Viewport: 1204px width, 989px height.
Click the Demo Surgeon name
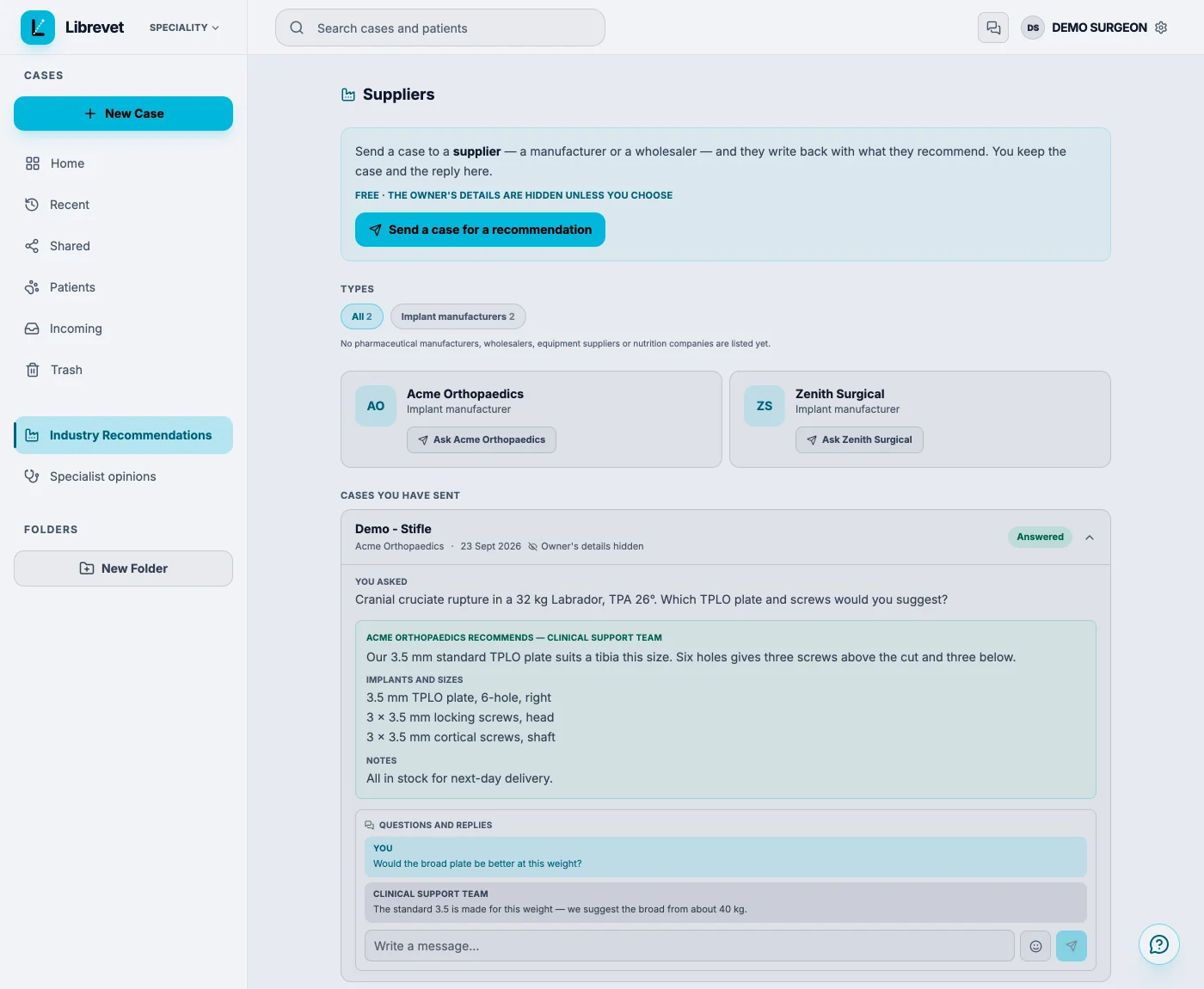[1099, 28]
